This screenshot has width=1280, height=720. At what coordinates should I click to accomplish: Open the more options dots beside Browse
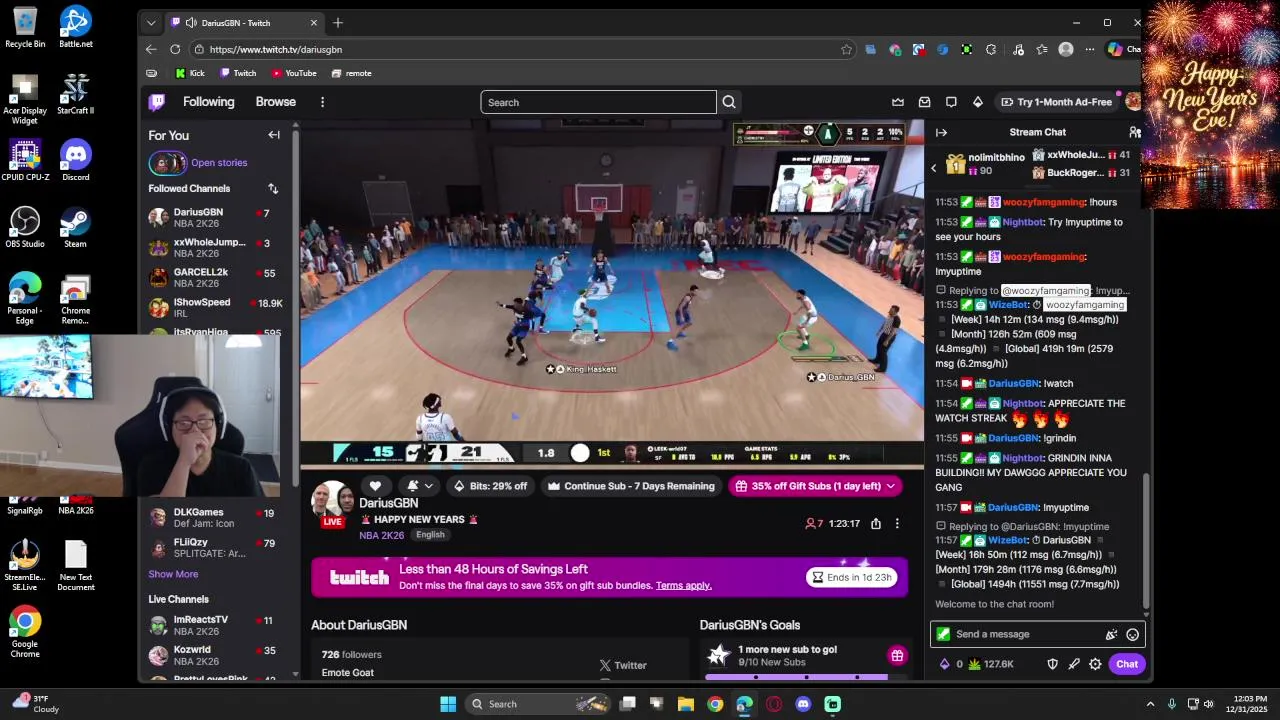pos(322,102)
